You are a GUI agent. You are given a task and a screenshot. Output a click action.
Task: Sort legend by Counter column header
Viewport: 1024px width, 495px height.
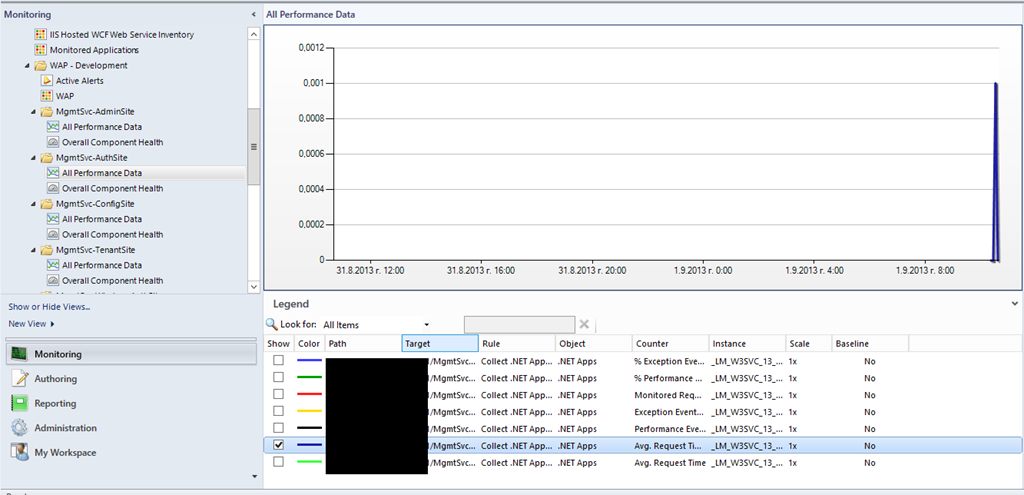point(668,344)
